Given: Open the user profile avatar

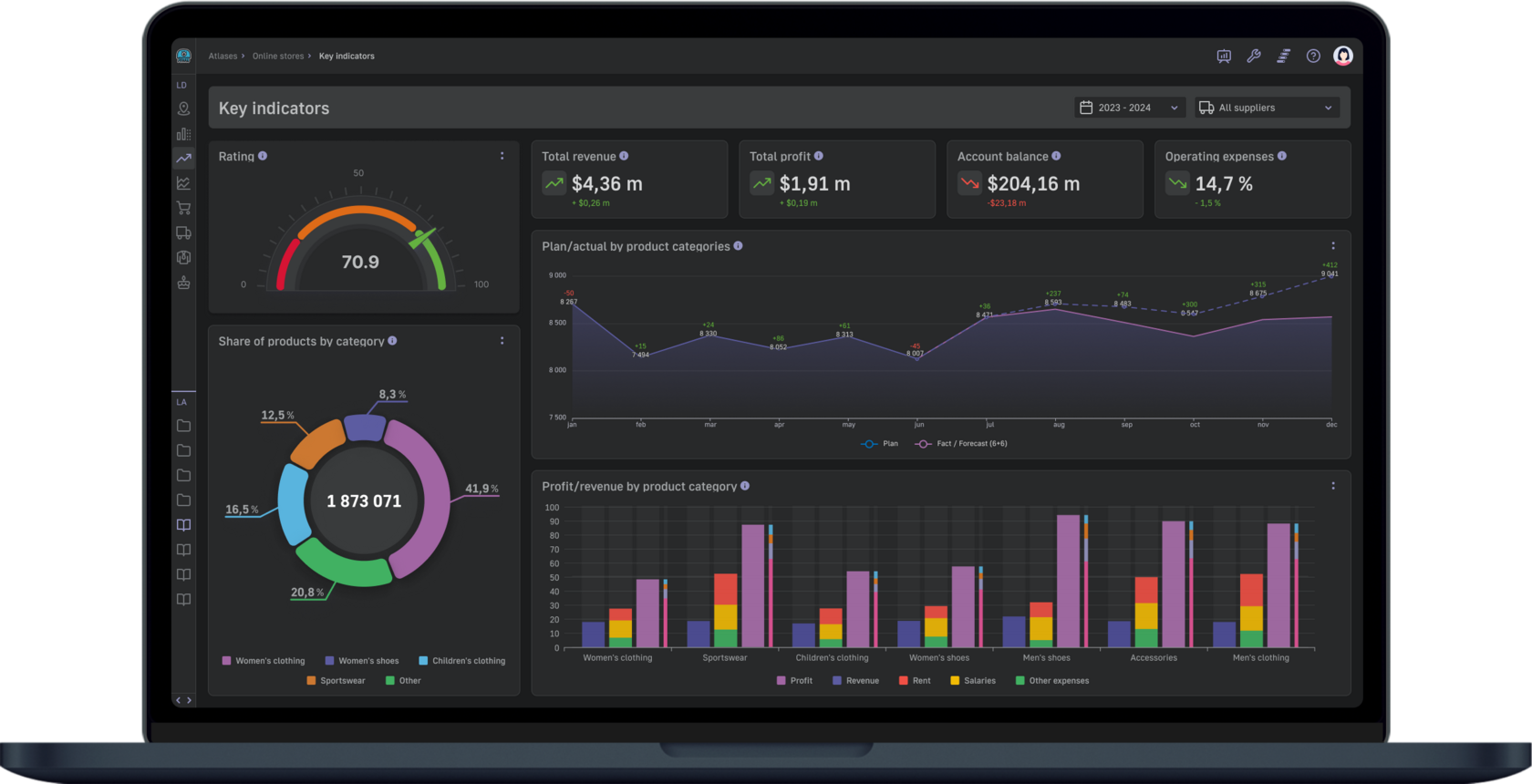Looking at the screenshot, I should click(x=1342, y=56).
